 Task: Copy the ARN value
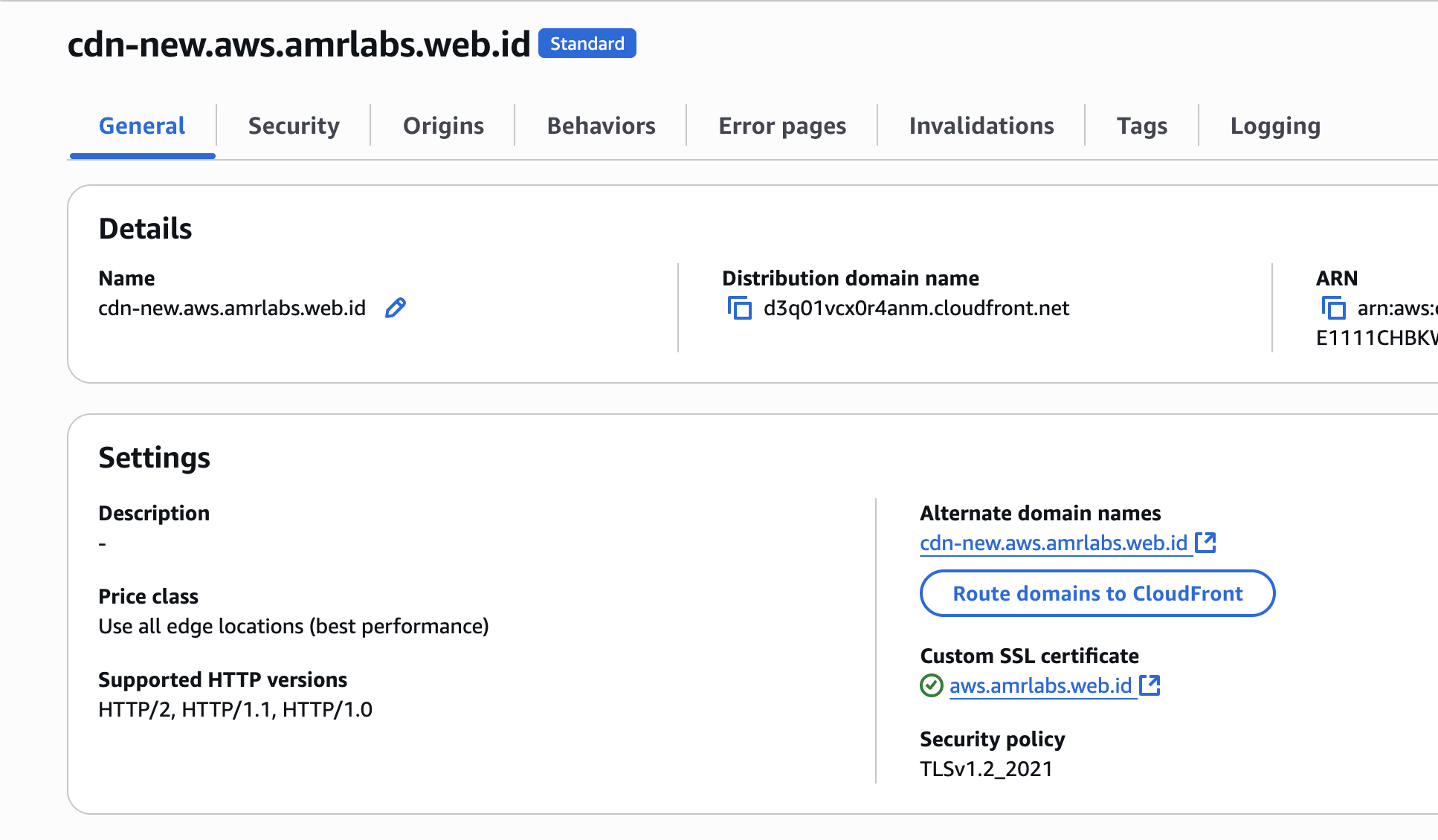(1333, 308)
